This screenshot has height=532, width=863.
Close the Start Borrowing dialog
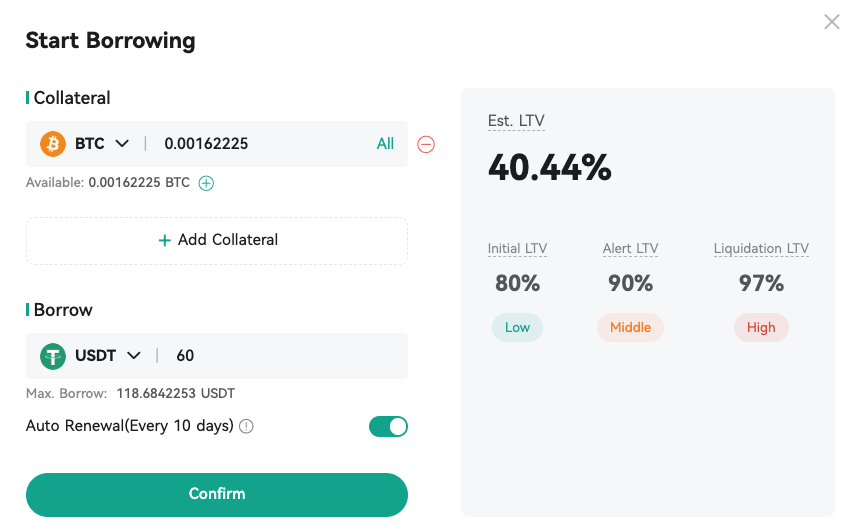click(832, 22)
